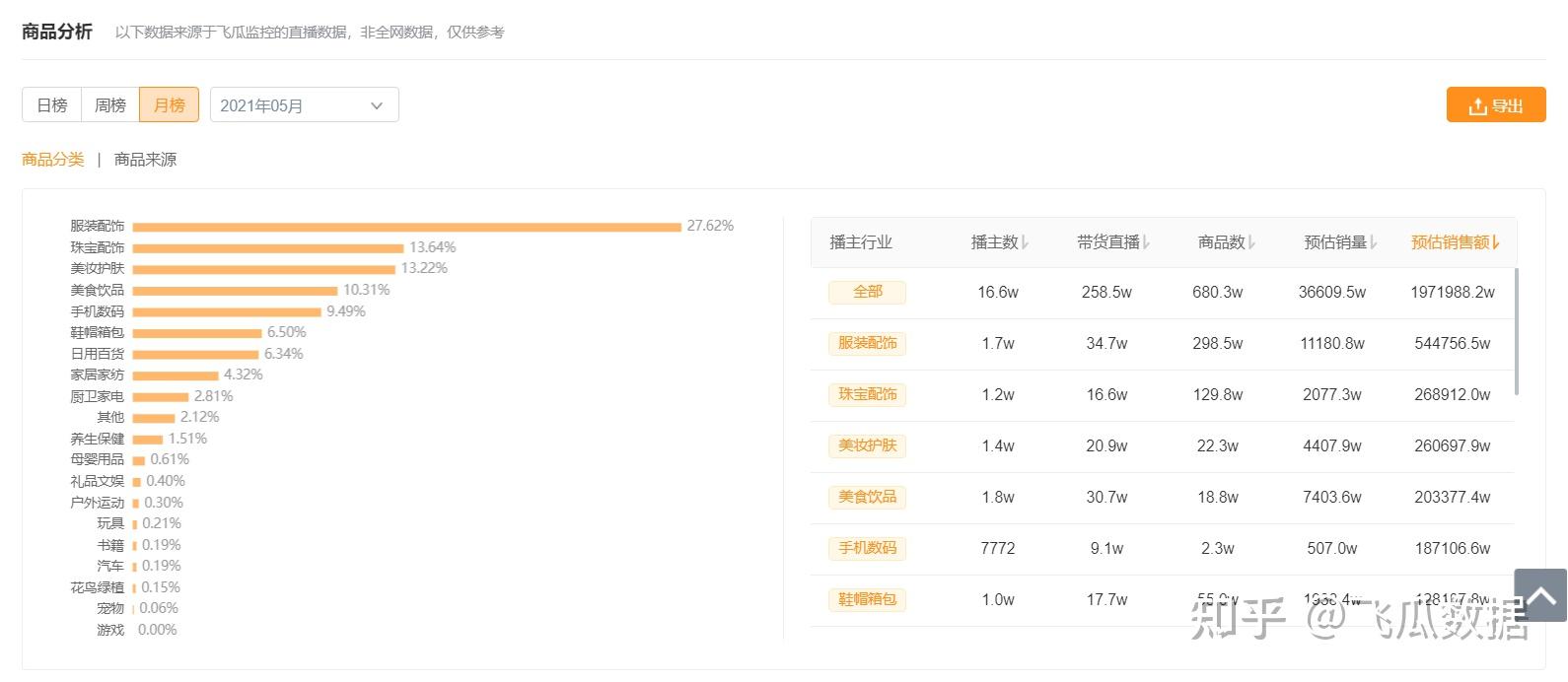Switch to 日榜 daily ranking
Image resolution: width=1568 pixels, height=682 pixels.
click(52, 105)
